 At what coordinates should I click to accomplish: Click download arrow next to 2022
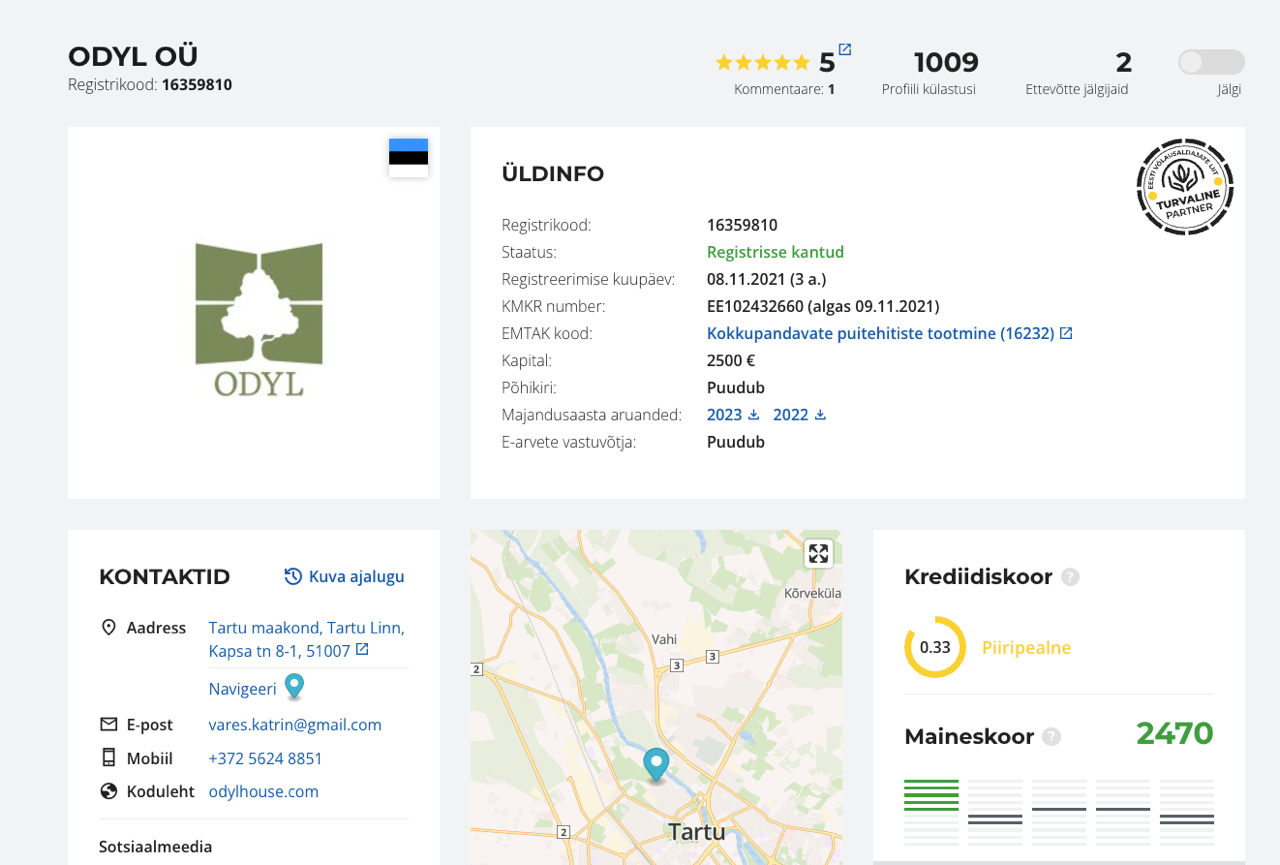click(820, 414)
